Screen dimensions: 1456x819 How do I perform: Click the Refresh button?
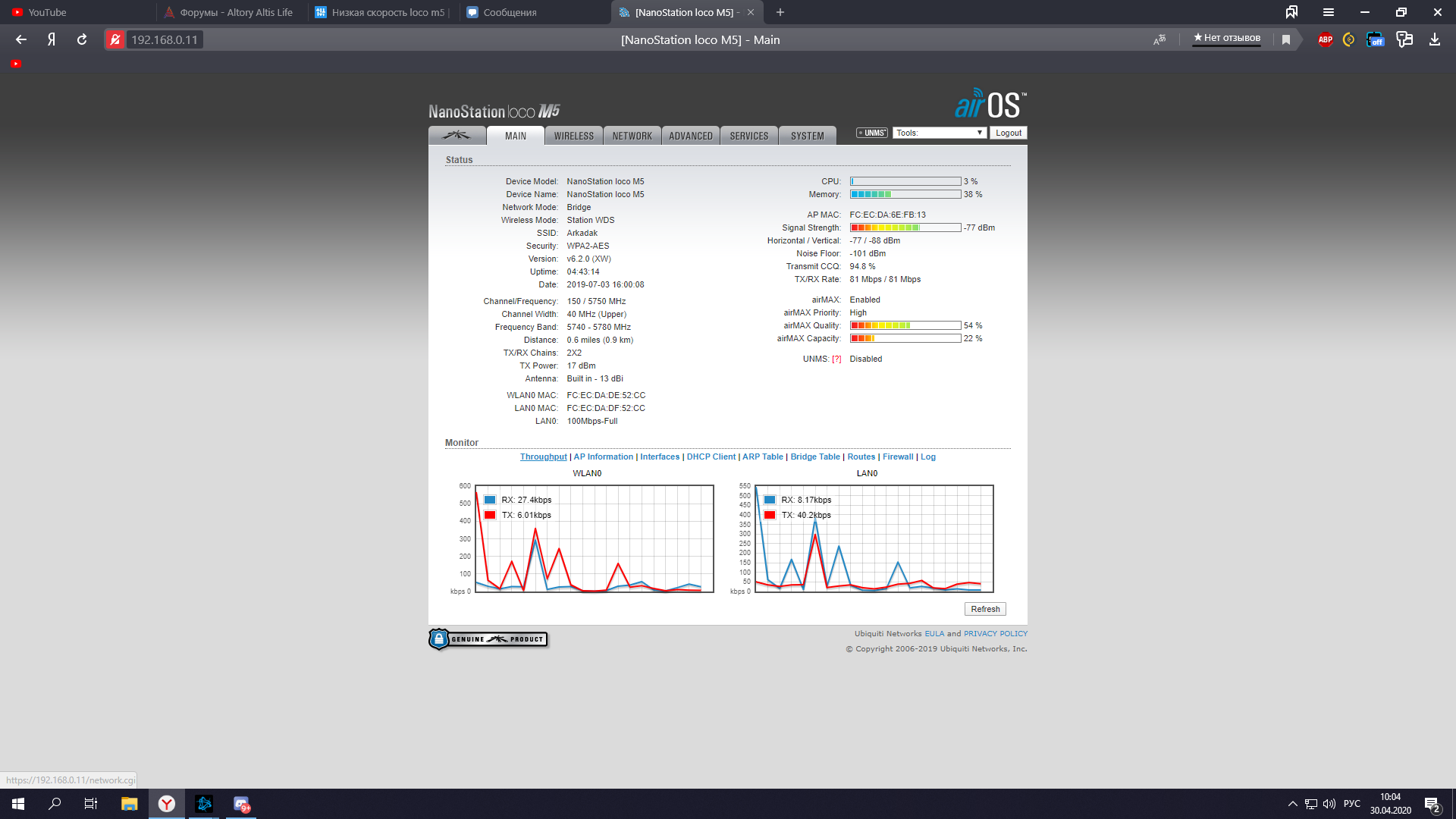click(985, 609)
